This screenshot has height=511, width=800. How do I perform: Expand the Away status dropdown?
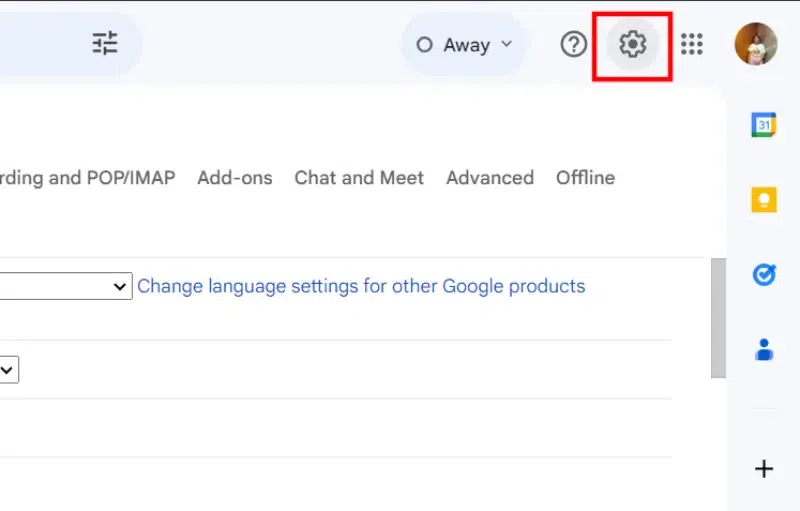[x=465, y=44]
